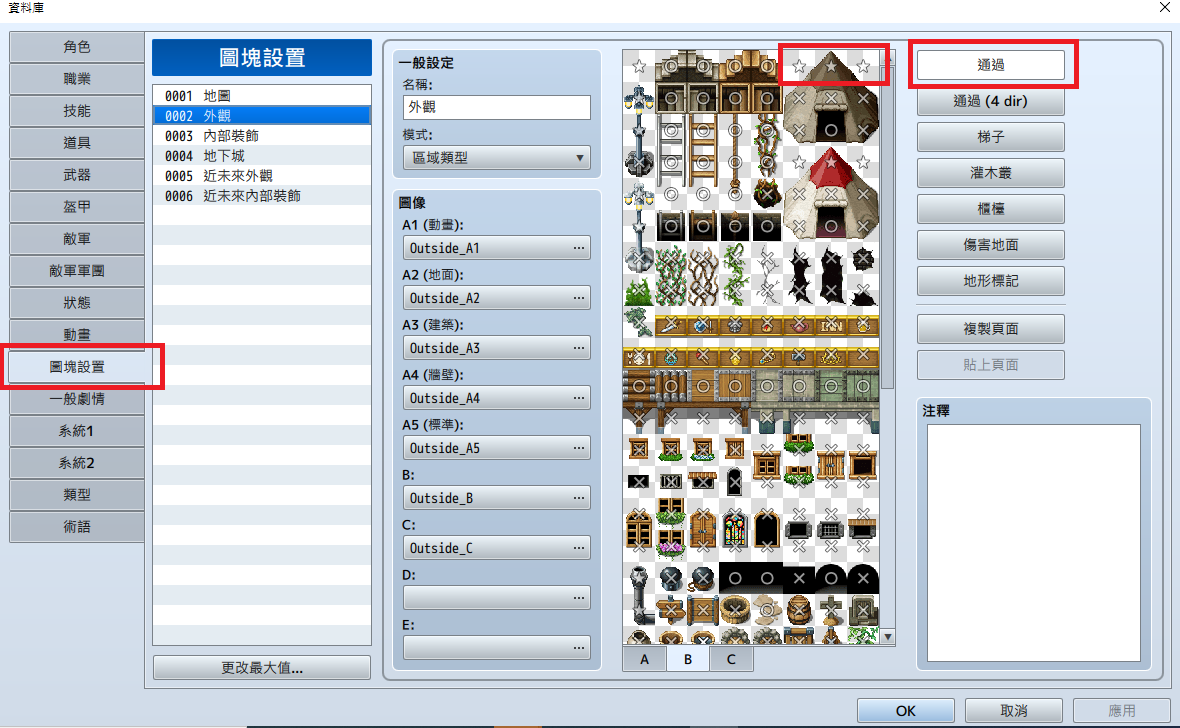The height and width of the screenshot is (728, 1180).
Task: Click the stained glass window tile
Action: coord(734,529)
